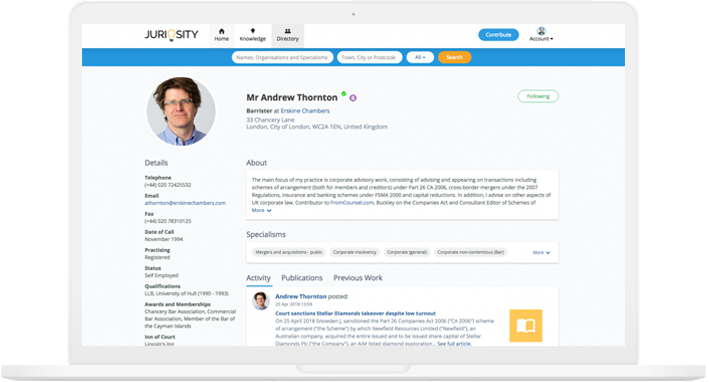
Task: Switch to the Publications tab
Action: [x=302, y=278]
